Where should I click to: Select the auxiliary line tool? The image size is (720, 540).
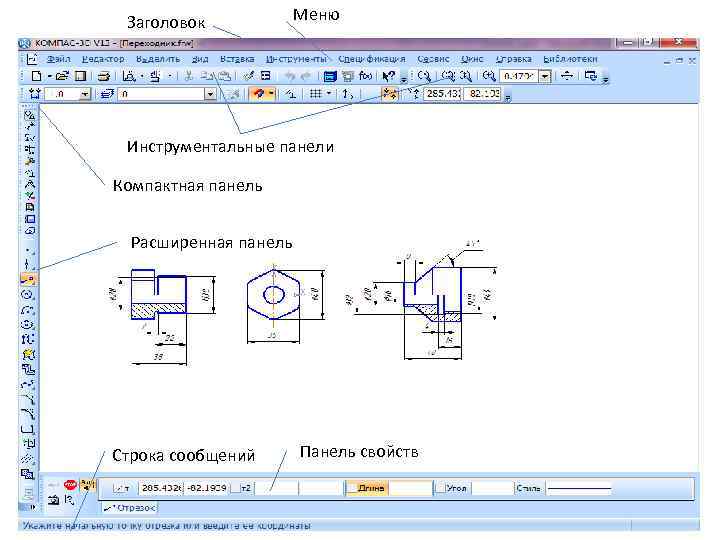28,264
